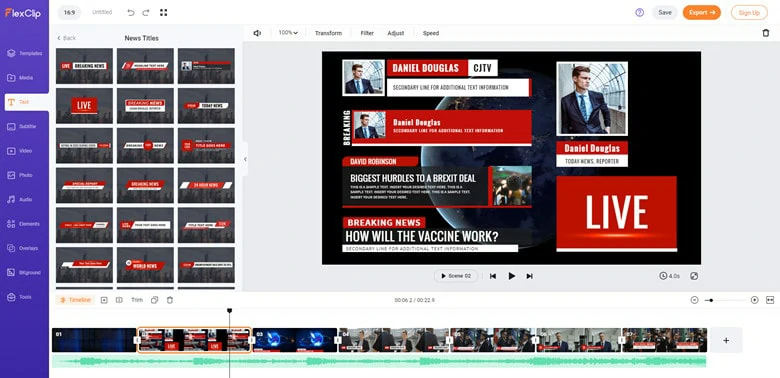This screenshot has width=780, height=378.
Task: Open the fullscreen grid icon in top bar
Action: [x=164, y=12]
